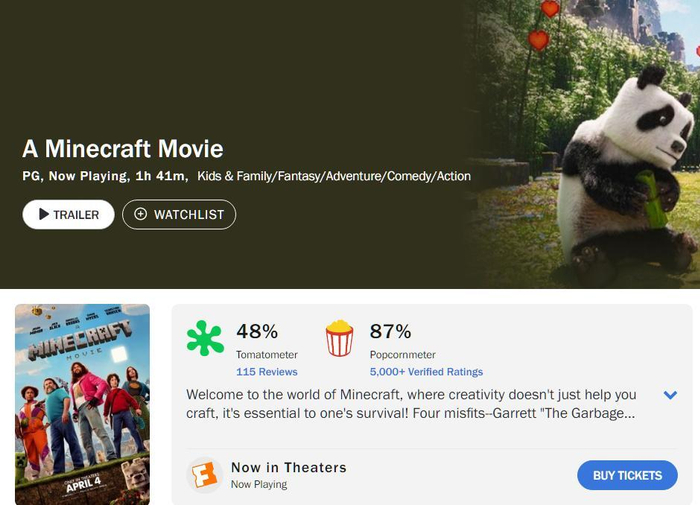Click the orange Fandango ticket icon
Screen dimensions: 700x505
click(x=204, y=475)
